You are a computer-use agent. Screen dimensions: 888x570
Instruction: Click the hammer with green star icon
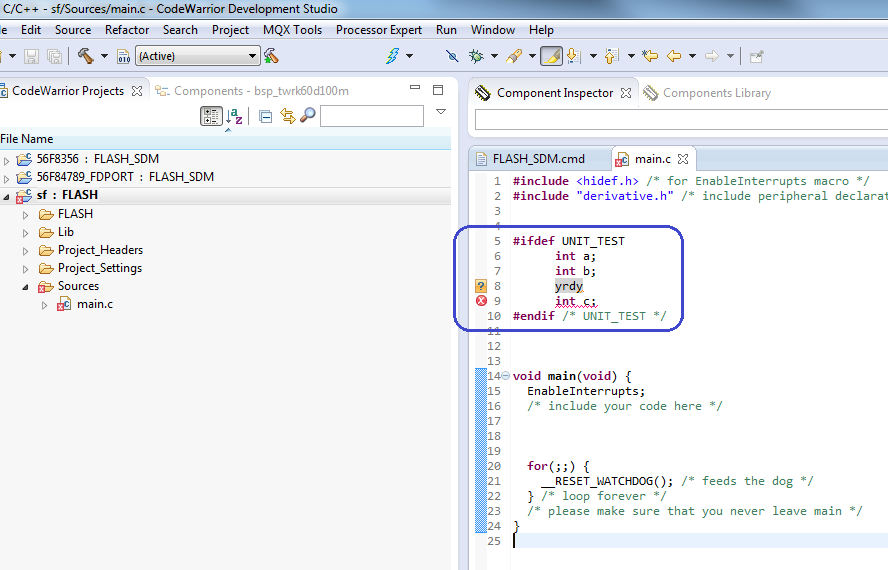point(271,56)
